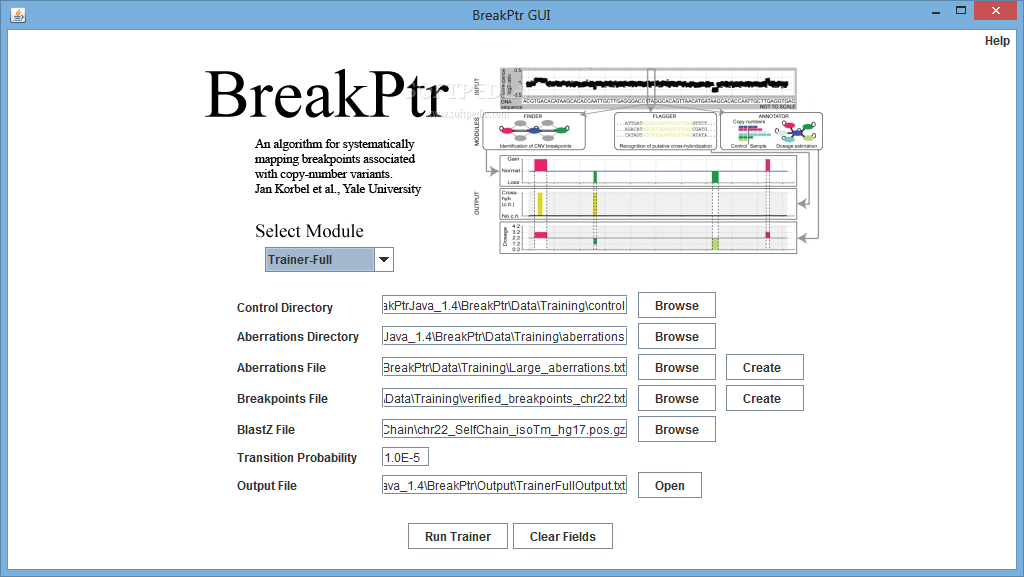The image size is (1024, 577).
Task: Click the BlastZ File label
Action: click(266, 429)
